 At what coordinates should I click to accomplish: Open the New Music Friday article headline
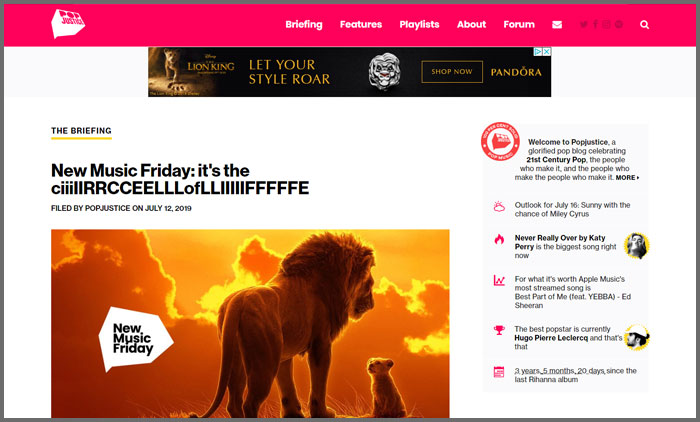point(180,179)
